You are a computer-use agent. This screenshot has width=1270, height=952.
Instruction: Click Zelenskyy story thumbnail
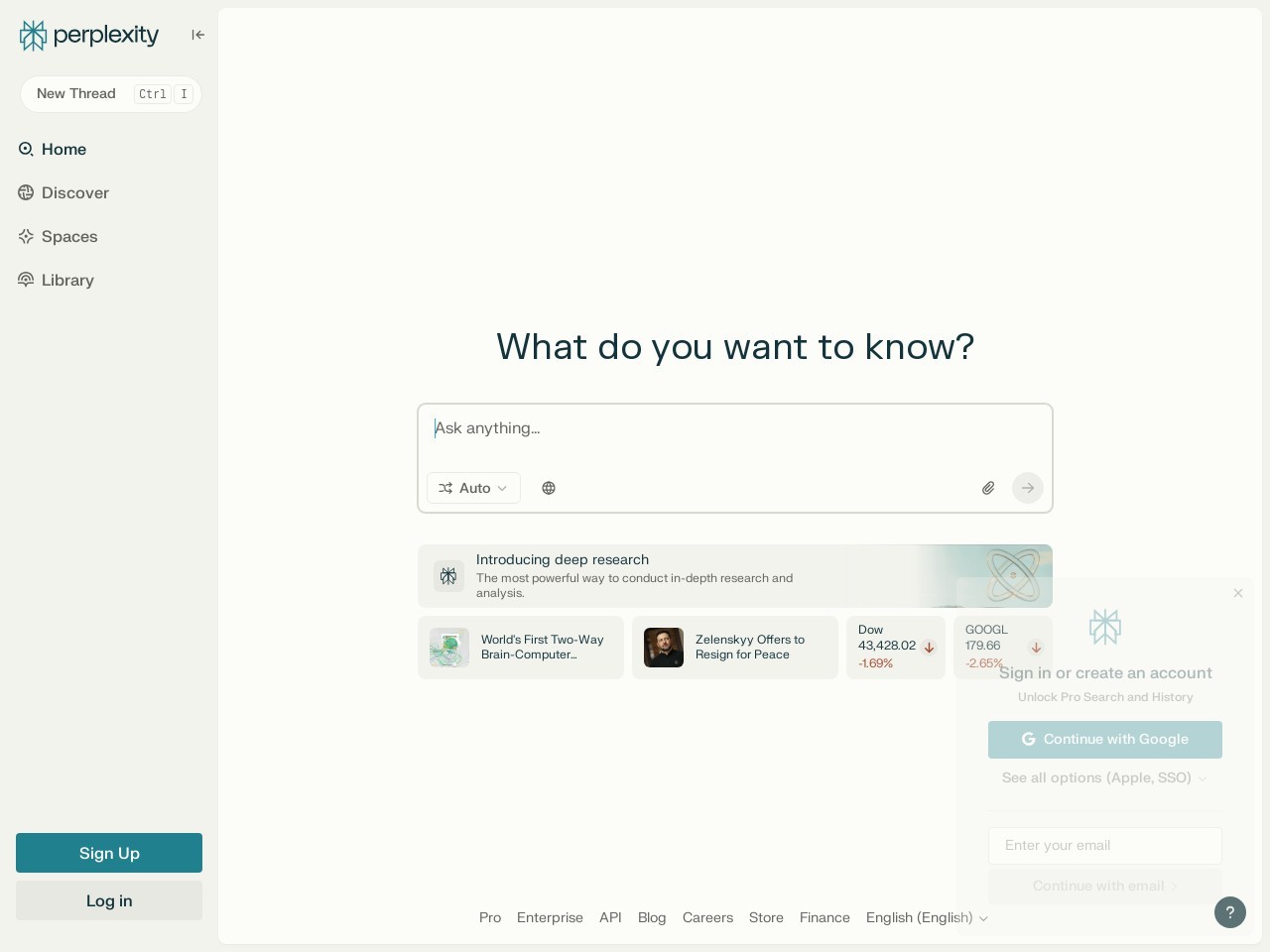tap(664, 648)
